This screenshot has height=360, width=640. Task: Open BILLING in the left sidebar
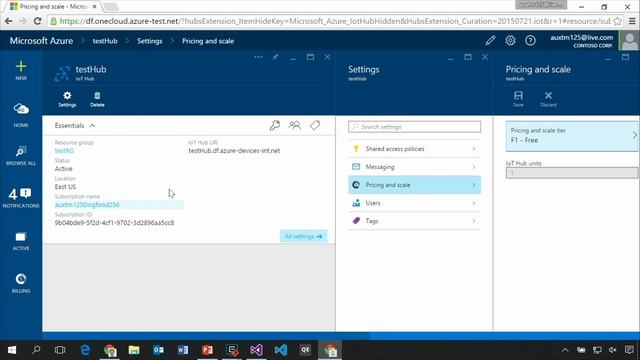click(x=21, y=283)
